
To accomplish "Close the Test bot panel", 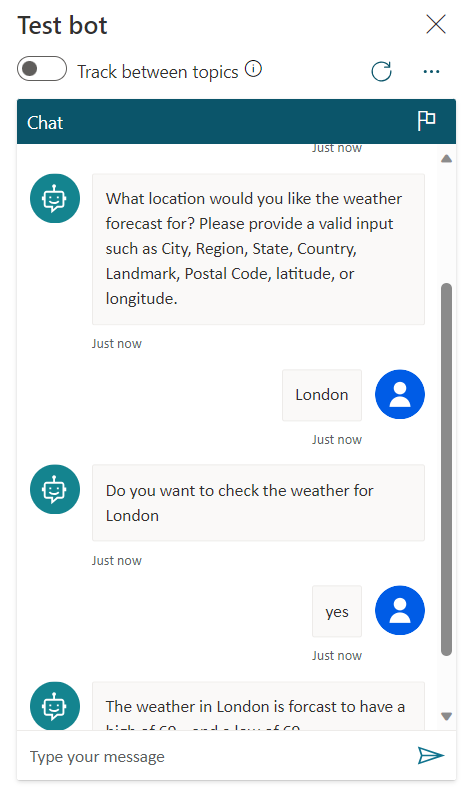I will tap(436, 24).
